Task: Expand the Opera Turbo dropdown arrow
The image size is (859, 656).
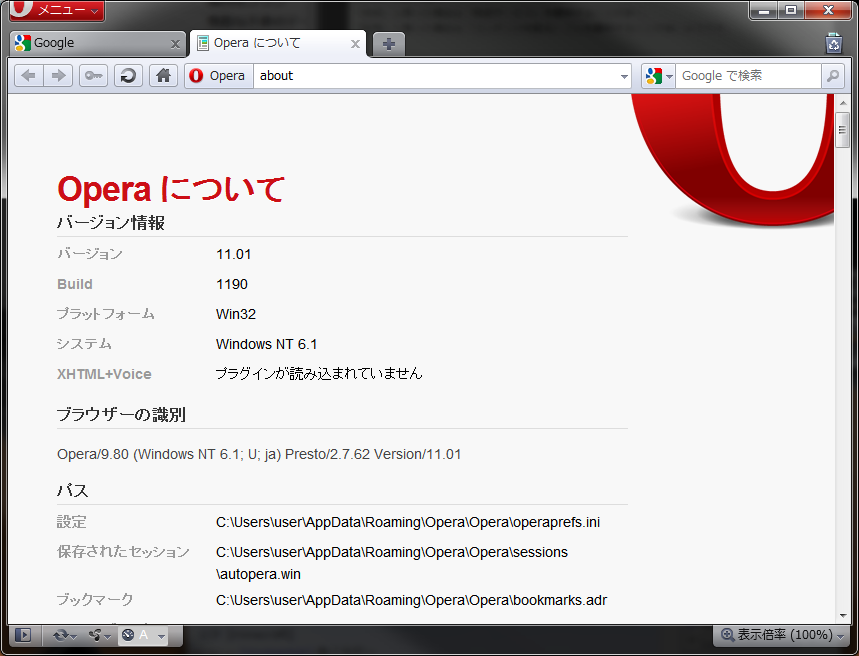Action: pyautogui.click(x=161, y=636)
